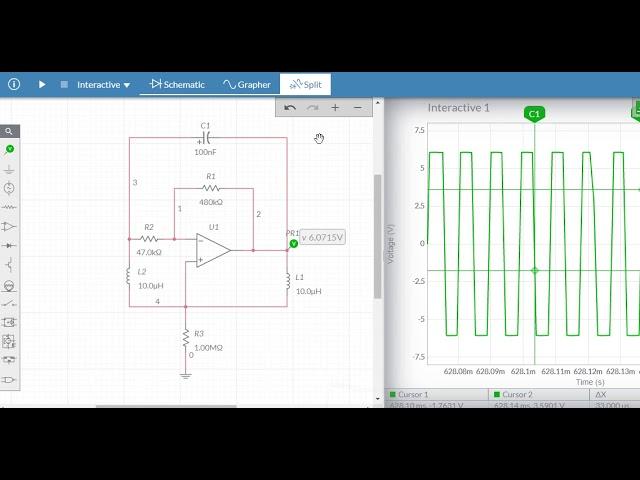Select resistor R1 in the feedback path
640x480 pixels.
211,188
